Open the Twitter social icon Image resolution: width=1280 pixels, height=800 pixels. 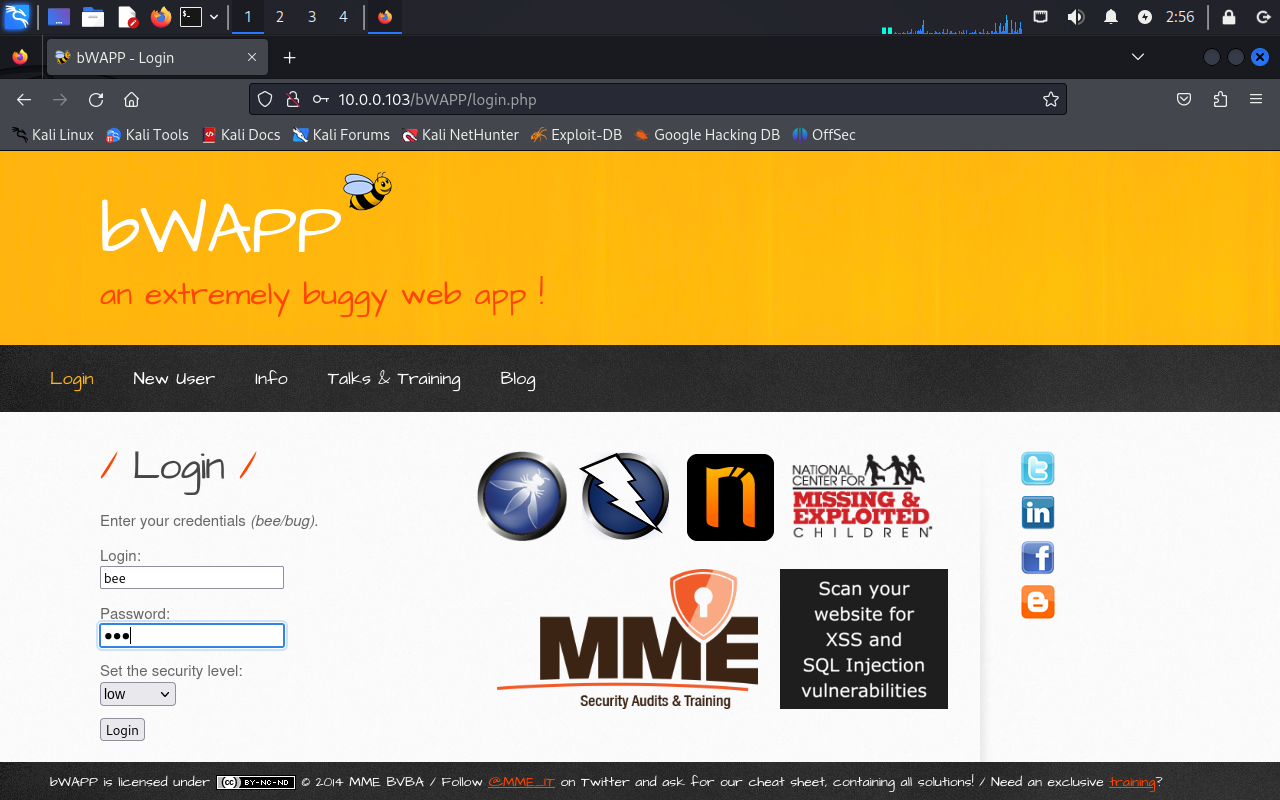1038,469
